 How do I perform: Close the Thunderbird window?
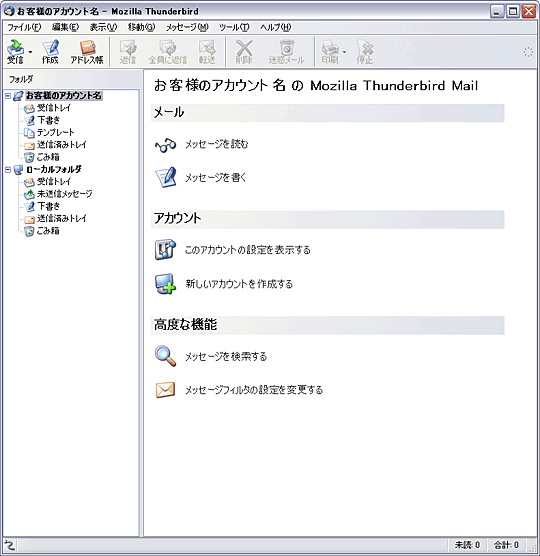click(529, 11)
